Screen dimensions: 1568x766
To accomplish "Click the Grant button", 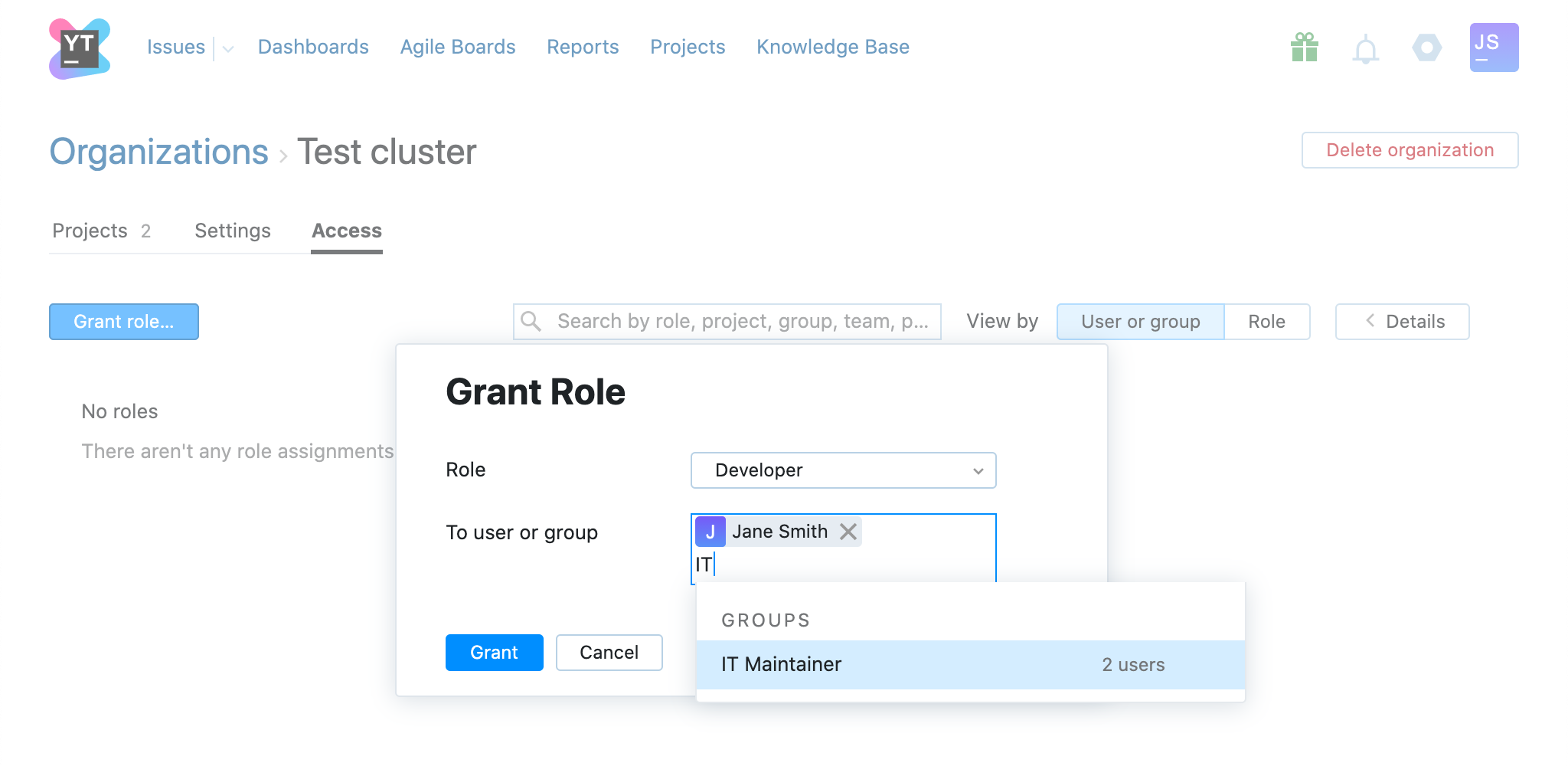I will point(494,653).
